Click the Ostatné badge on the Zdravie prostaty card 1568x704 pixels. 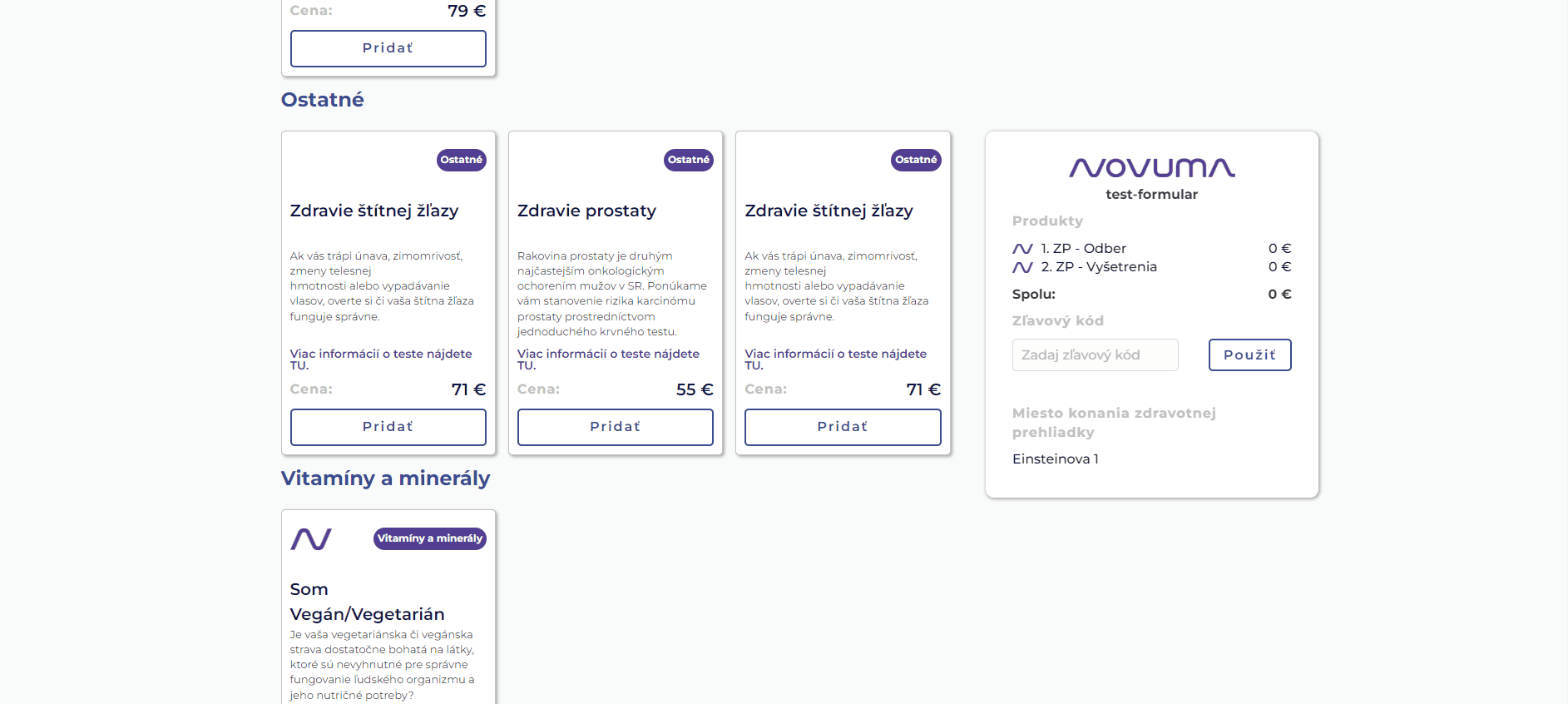pyautogui.click(x=688, y=160)
